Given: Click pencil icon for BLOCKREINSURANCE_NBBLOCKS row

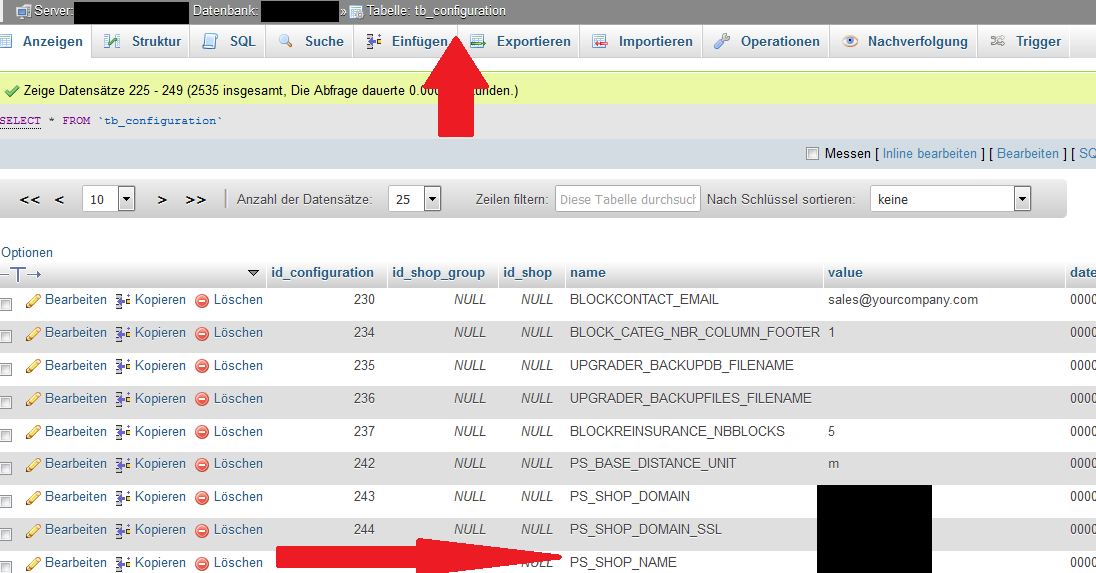Looking at the screenshot, I should click(x=33, y=433).
